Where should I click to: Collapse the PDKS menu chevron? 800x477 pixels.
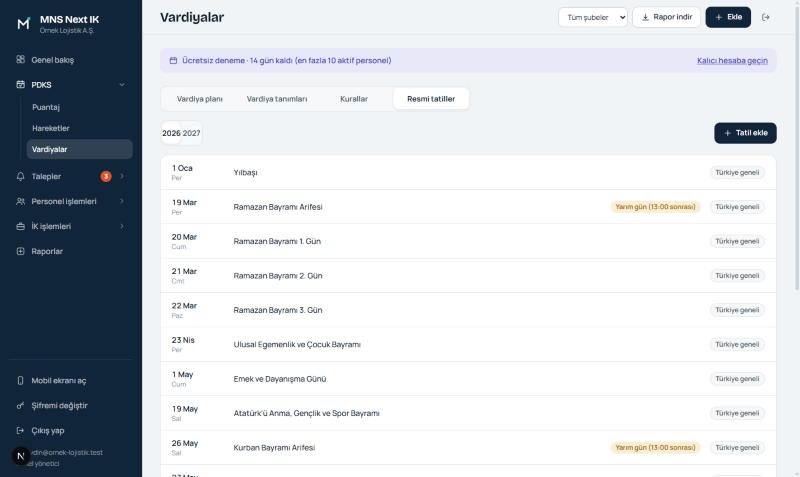pos(122,84)
